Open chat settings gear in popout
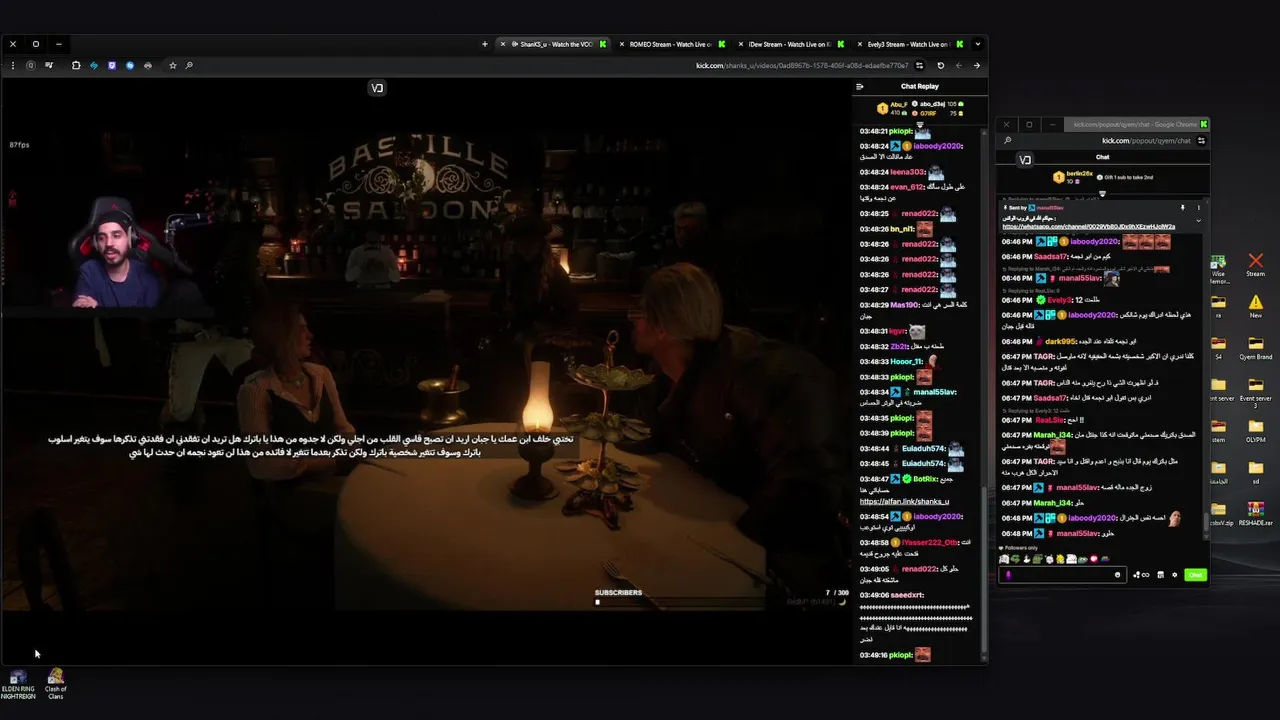The height and width of the screenshot is (720, 1280). click(1175, 575)
